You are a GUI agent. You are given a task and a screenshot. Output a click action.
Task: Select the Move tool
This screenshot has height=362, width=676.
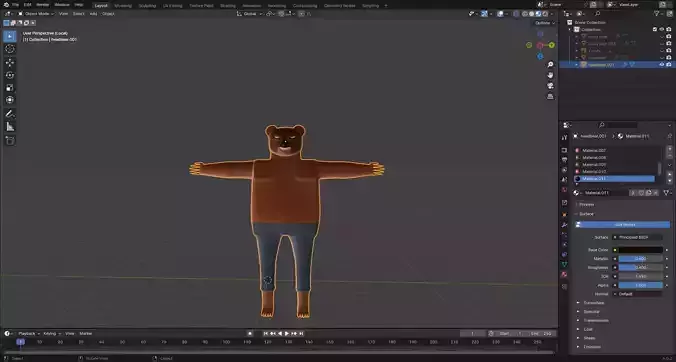tap(9, 63)
